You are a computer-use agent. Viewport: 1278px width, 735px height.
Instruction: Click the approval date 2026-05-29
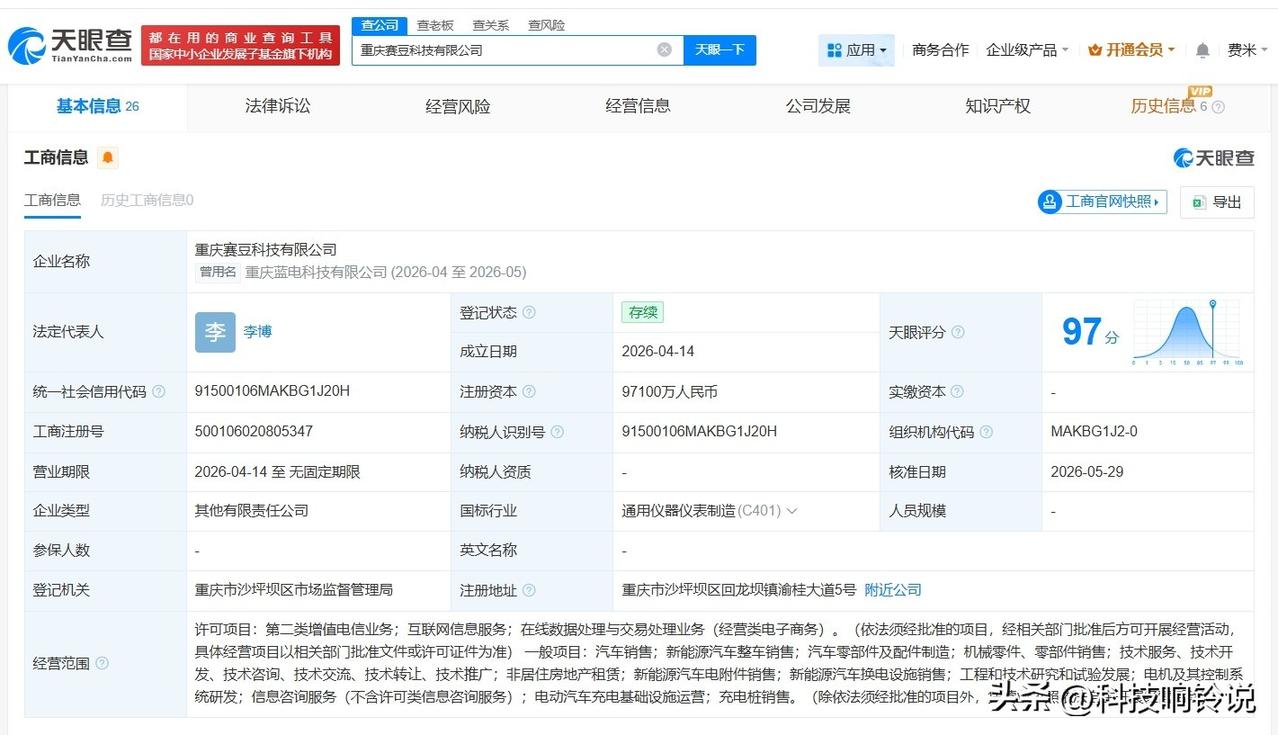tap(1087, 471)
